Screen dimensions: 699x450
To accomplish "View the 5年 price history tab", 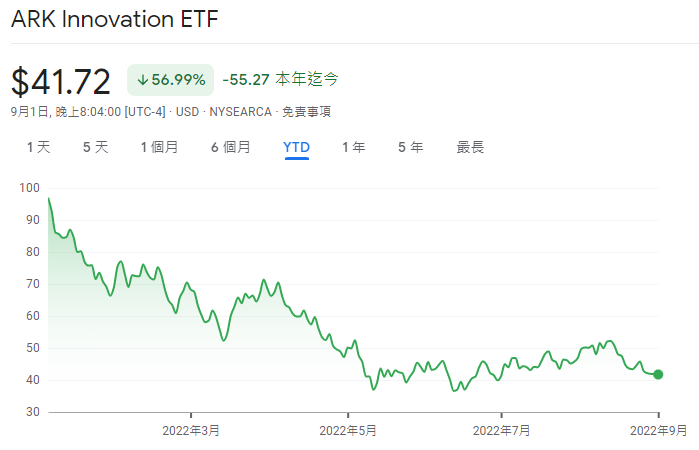I will tap(410, 147).
